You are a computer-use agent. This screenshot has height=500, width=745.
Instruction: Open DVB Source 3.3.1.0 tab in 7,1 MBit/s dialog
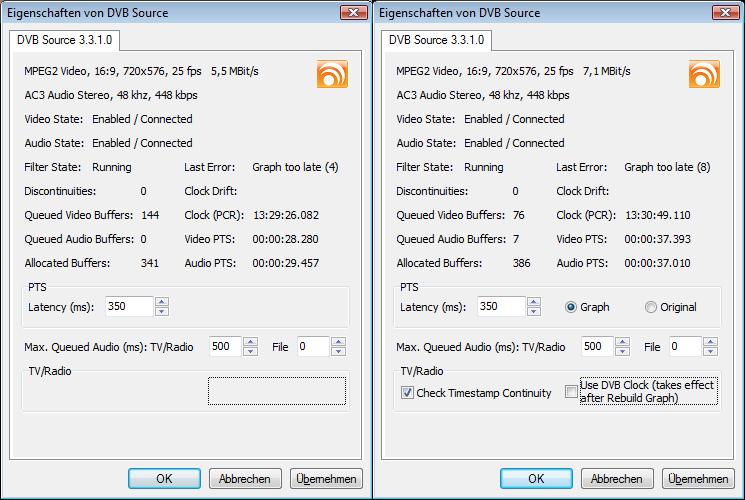click(x=436, y=40)
